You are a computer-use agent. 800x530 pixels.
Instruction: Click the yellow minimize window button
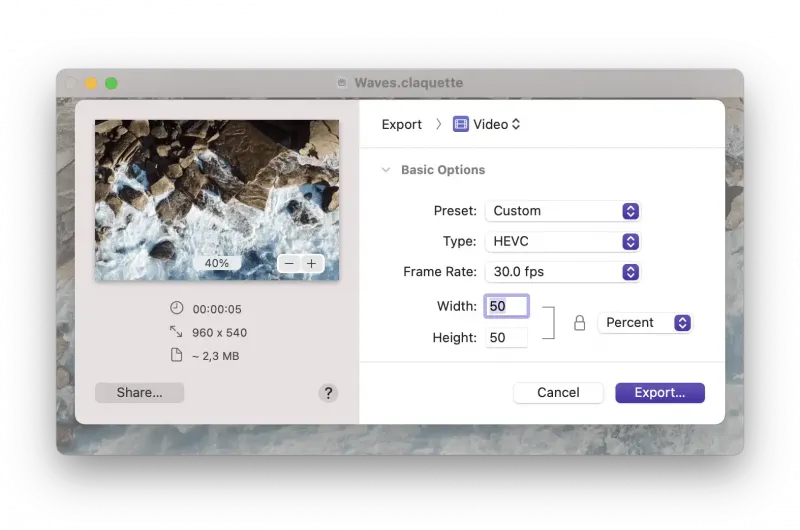(91, 83)
